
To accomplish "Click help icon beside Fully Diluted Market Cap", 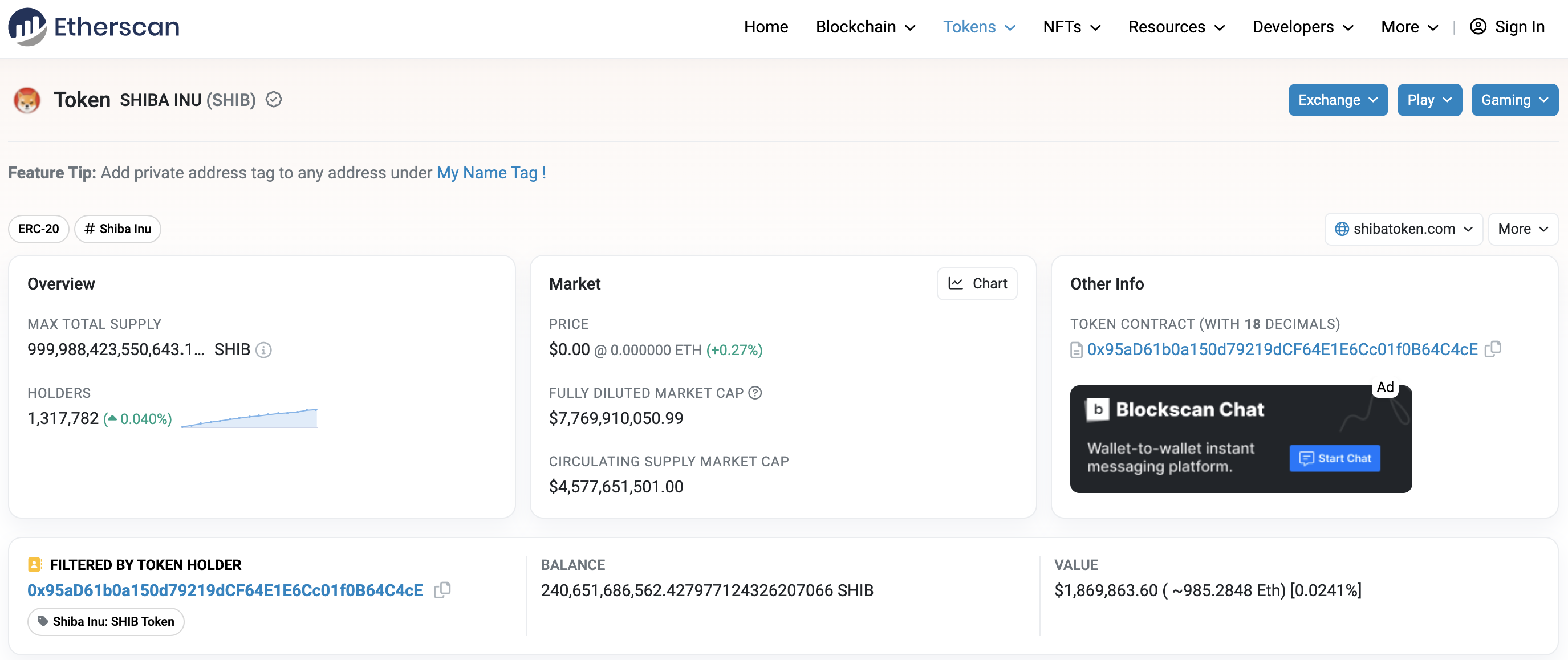I will tap(755, 393).
